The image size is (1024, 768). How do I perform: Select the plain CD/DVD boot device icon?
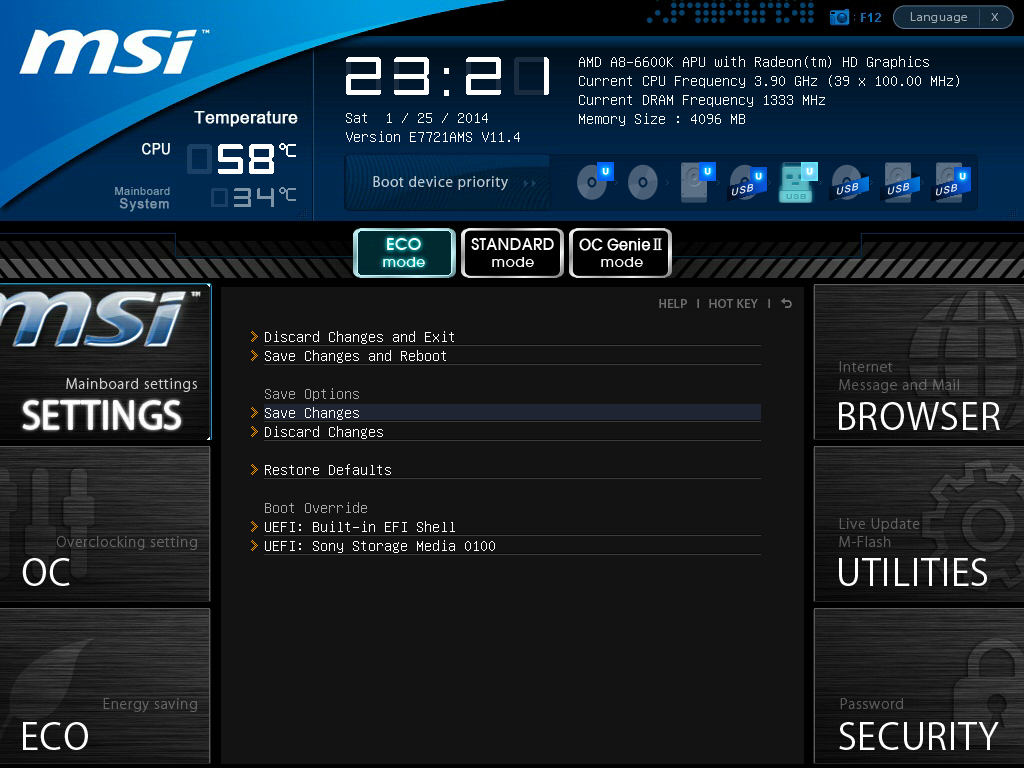coord(643,182)
